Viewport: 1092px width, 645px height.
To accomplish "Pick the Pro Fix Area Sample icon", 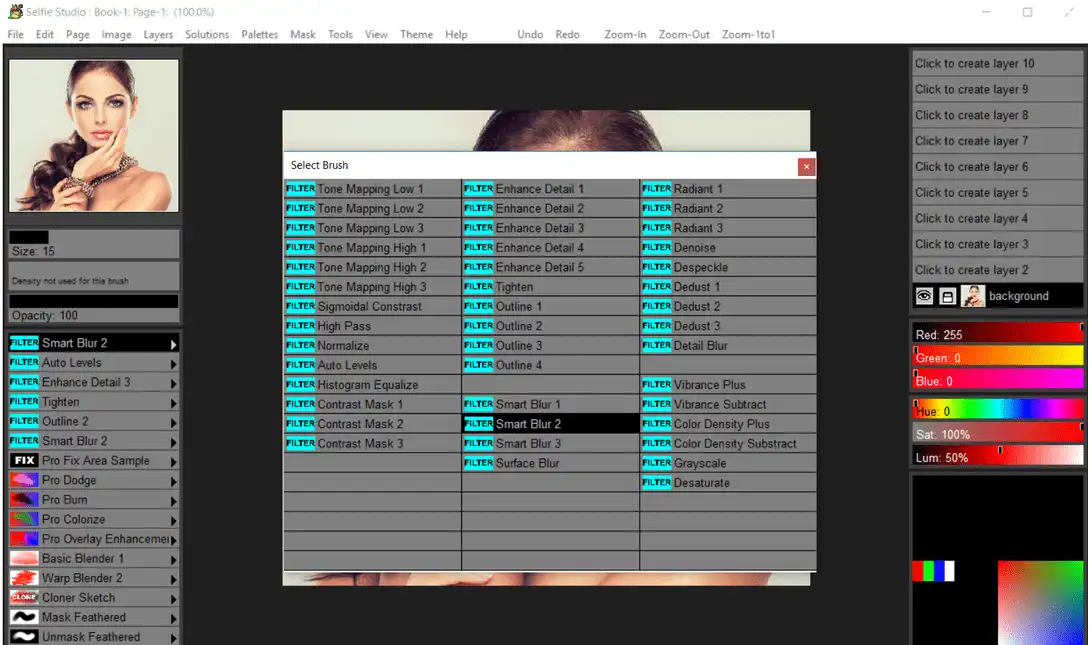I will (24, 461).
